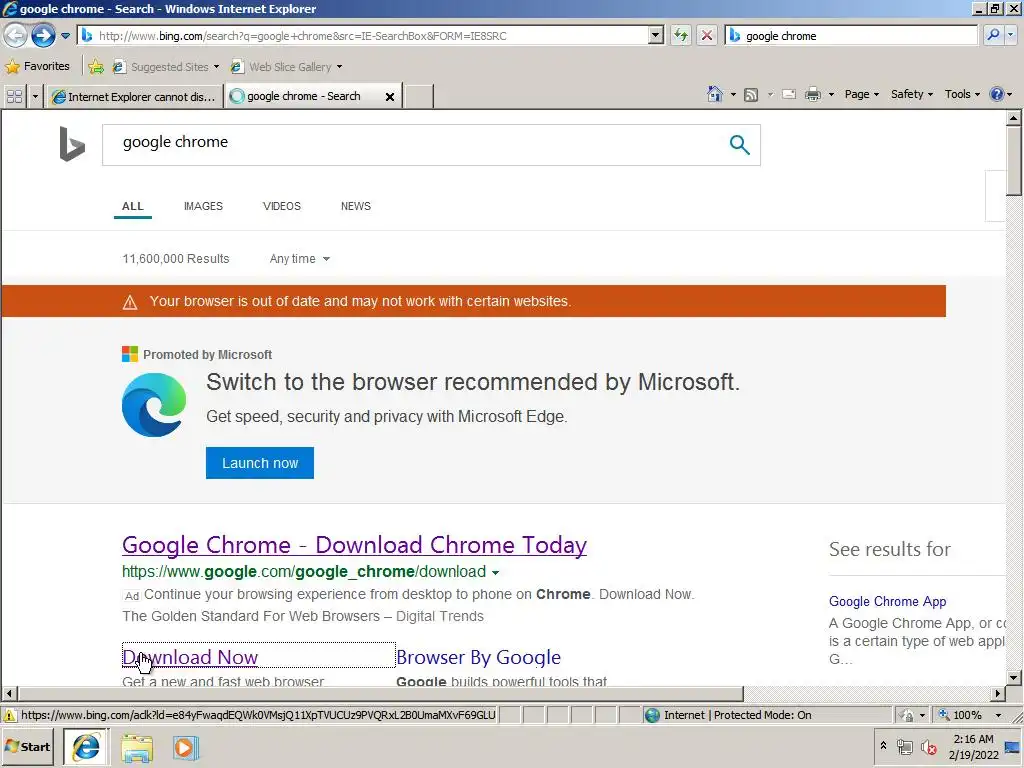Click the Launch now Edge button
Image resolution: width=1024 pixels, height=768 pixels.
[x=260, y=463]
